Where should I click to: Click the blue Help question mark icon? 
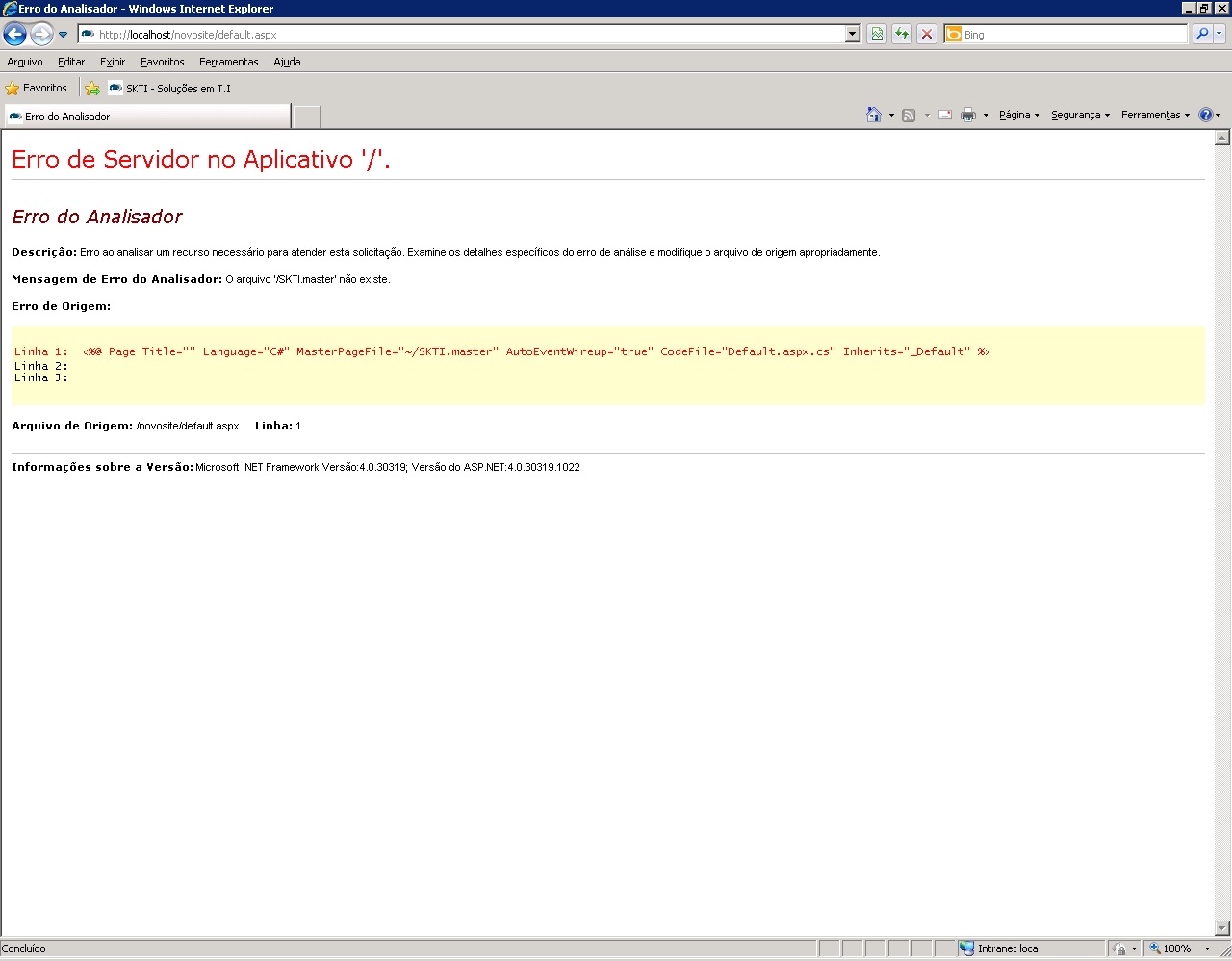pyautogui.click(x=1206, y=115)
